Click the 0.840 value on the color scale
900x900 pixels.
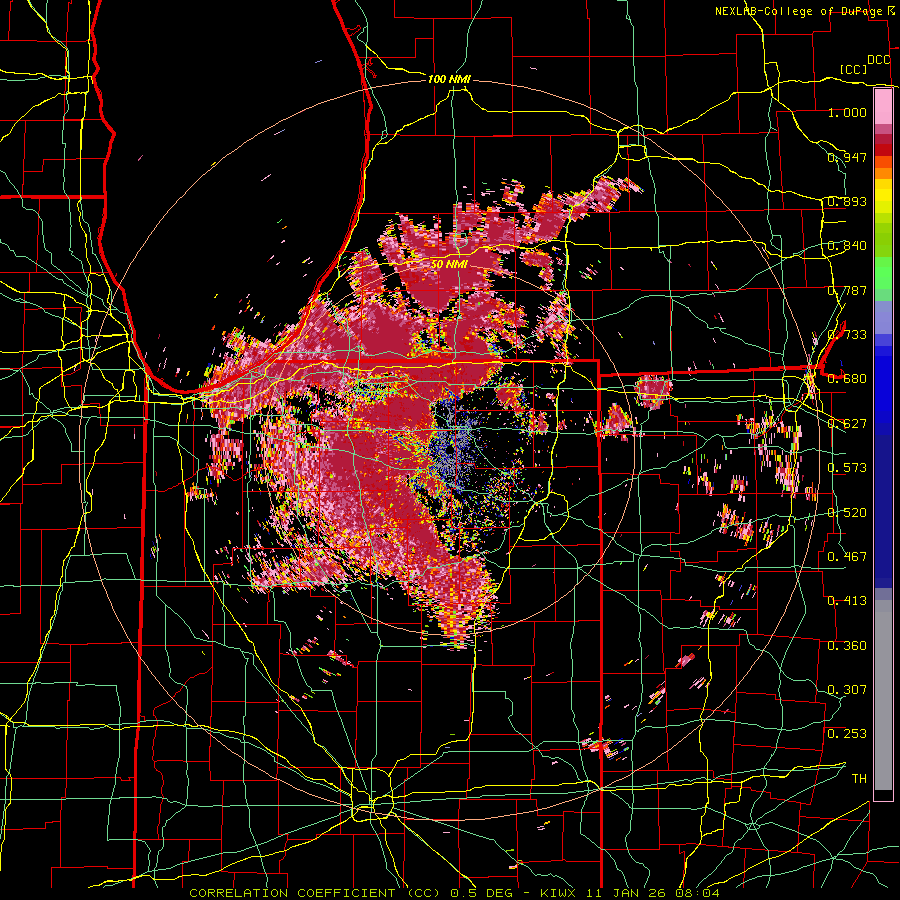[x=847, y=246]
